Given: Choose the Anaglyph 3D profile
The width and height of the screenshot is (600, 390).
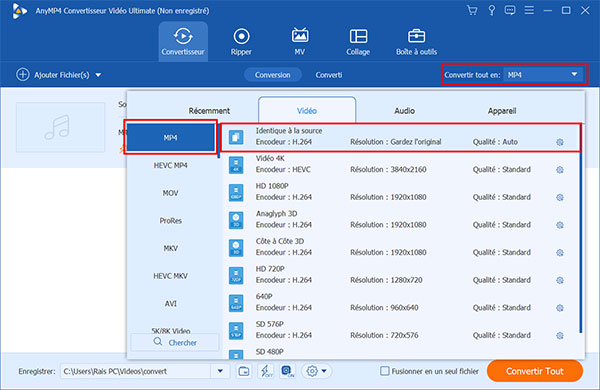Looking at the screenshot, I should point(401,220).
